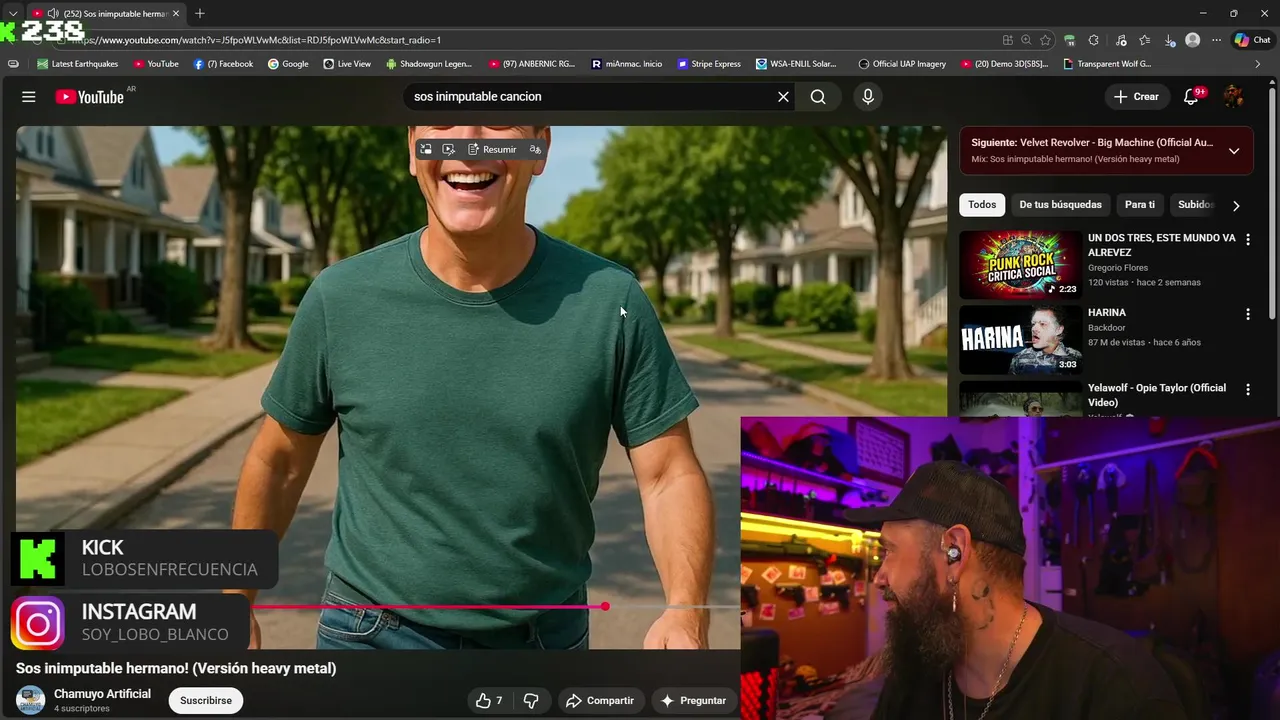Click the Crear button
The width and height of the screenshot is (1280, 720).
click(x=1136, y=97)
